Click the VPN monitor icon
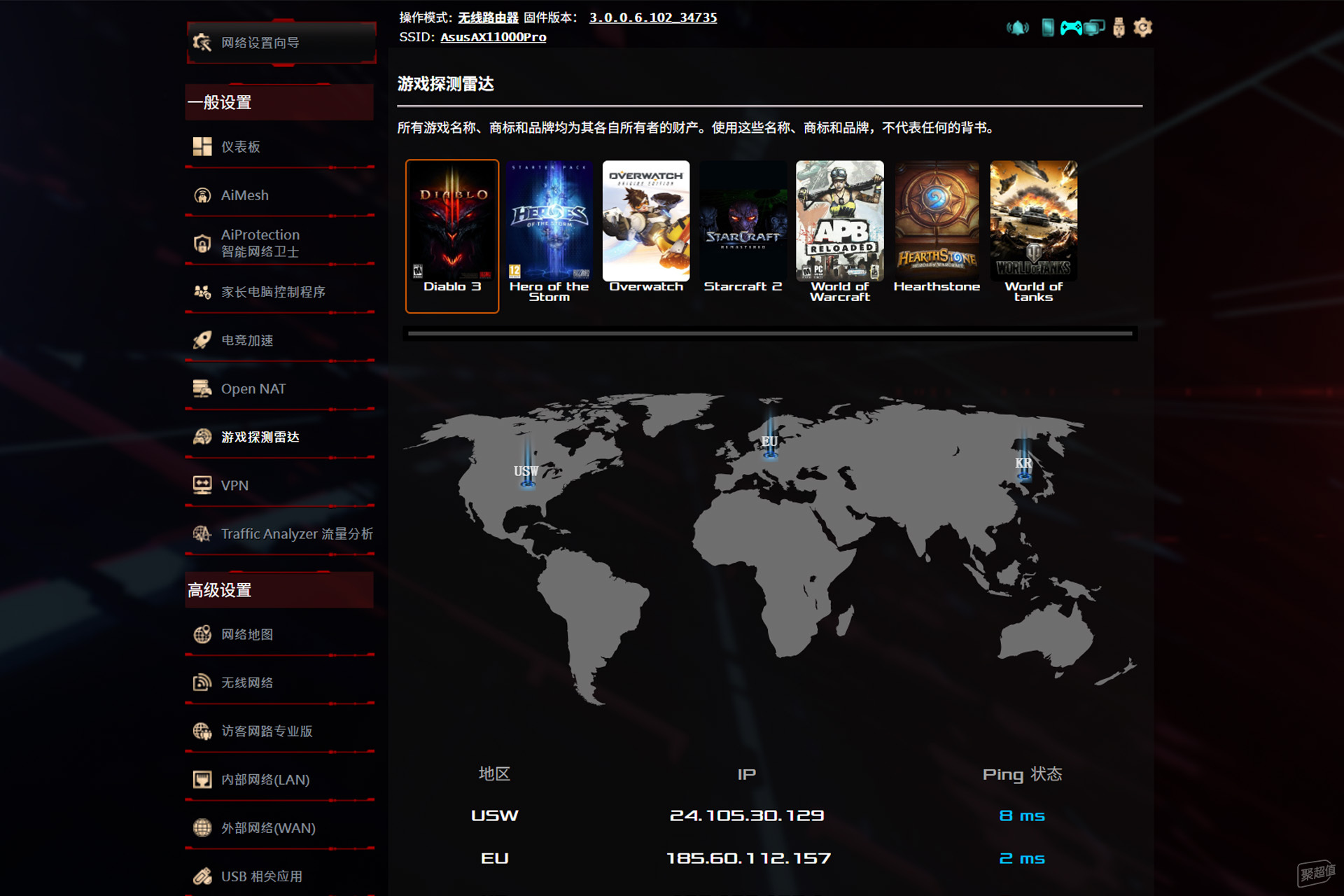 (202, 485)
